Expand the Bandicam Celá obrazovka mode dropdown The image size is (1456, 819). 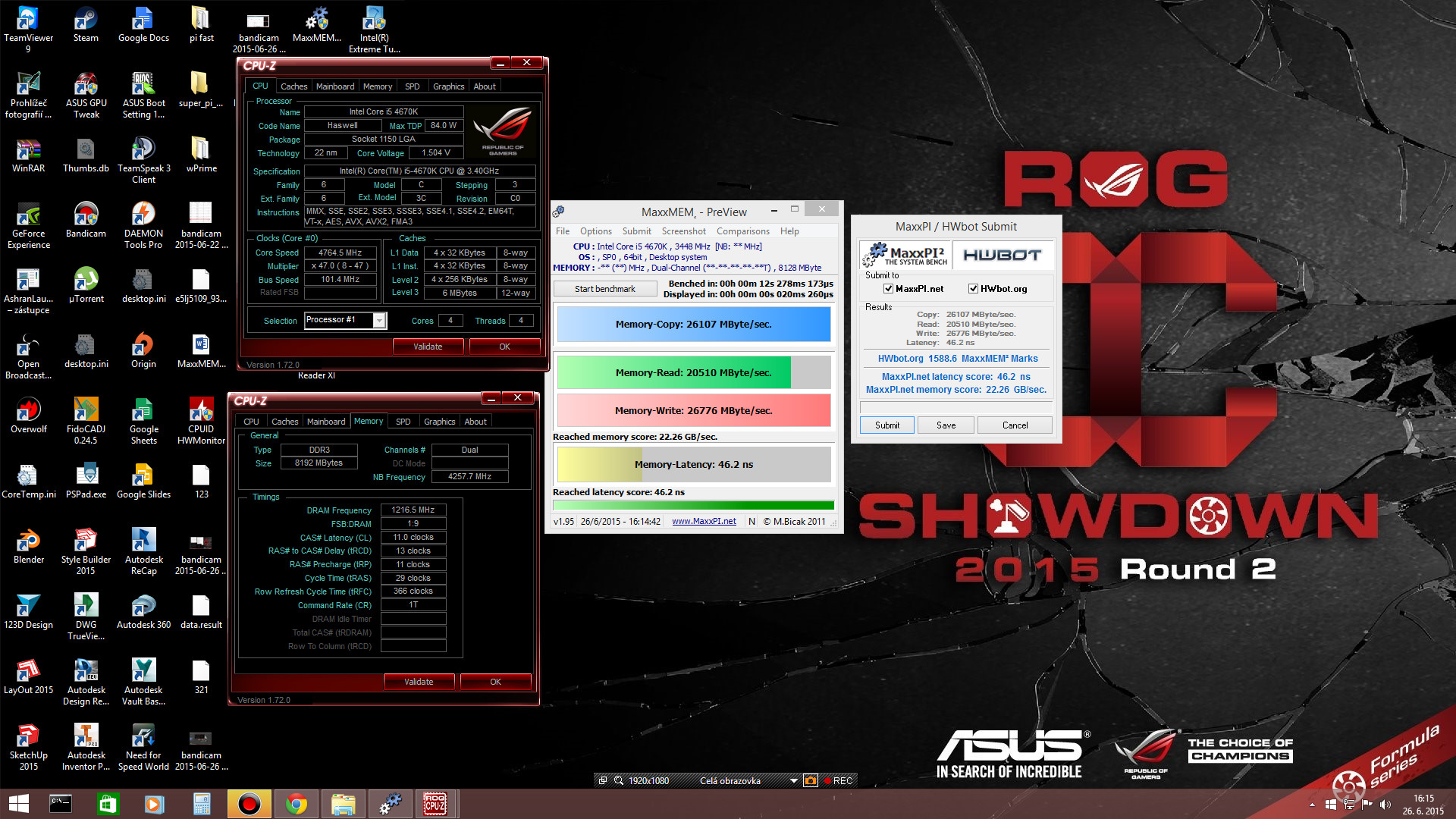pos(794,780)
